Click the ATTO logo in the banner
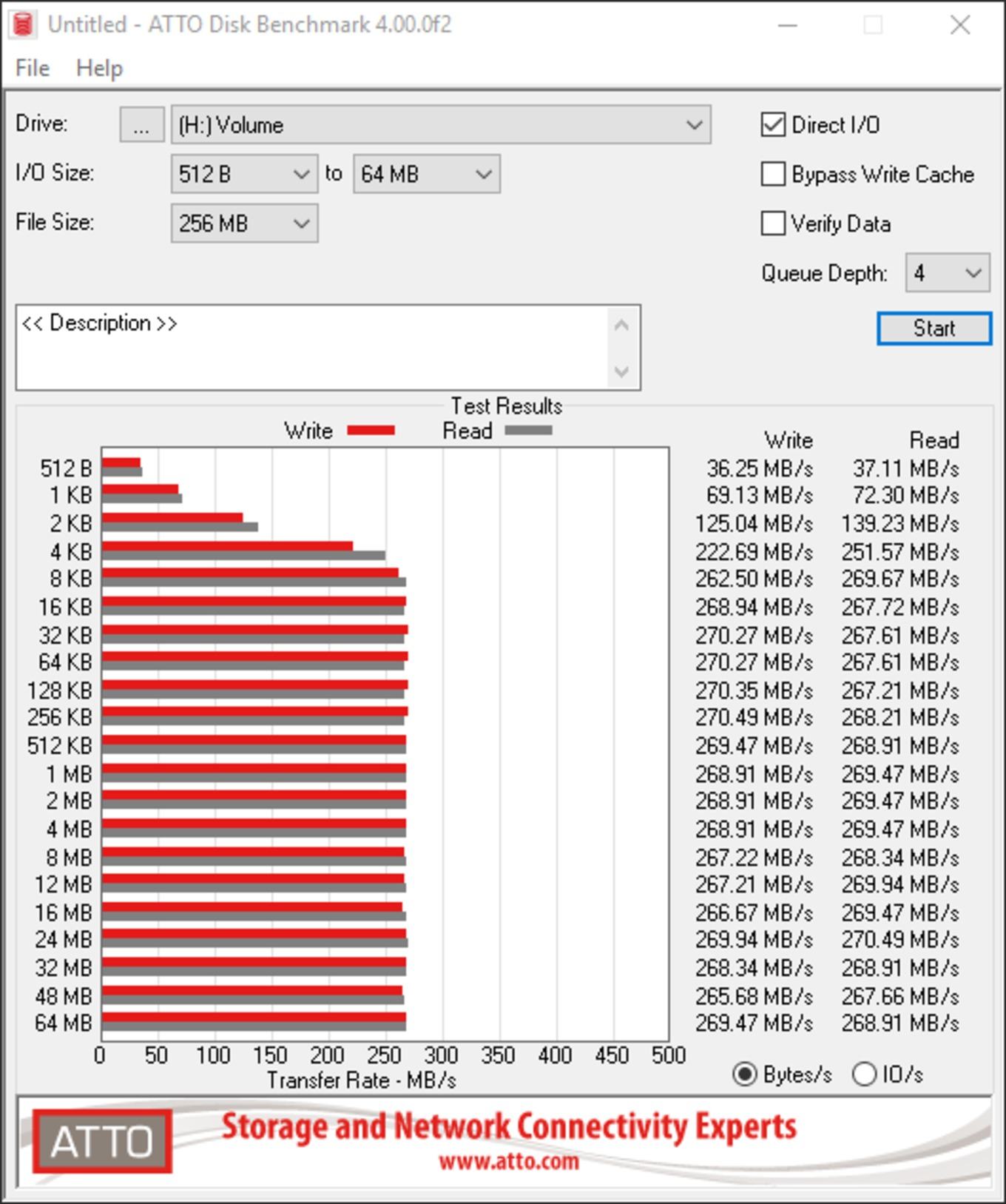 point(102,1141)
